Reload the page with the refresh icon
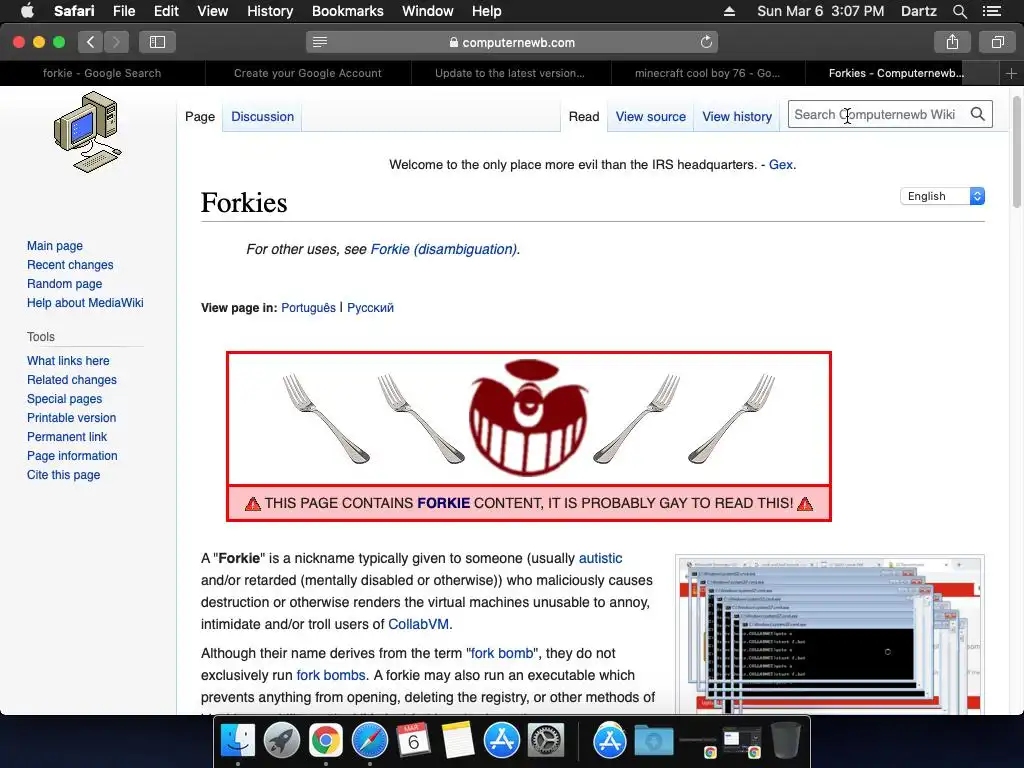Image resolution: width=1024 pixels, height=768 pixels. pyautogui.click(x=706, y=42)
